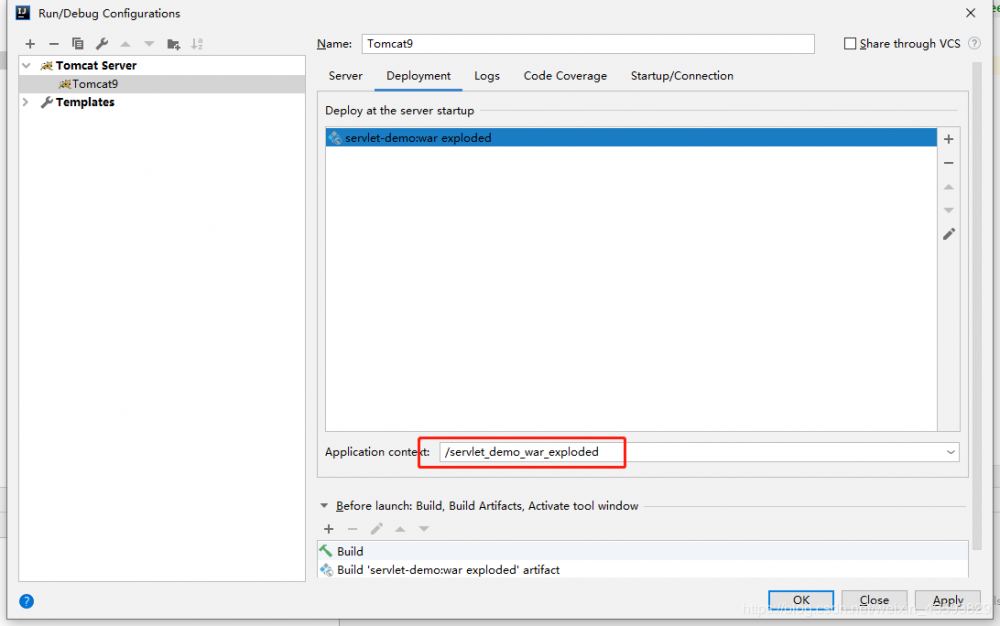
Task: Click the IntelliJ logo in title bar
Action: point(23,13)
